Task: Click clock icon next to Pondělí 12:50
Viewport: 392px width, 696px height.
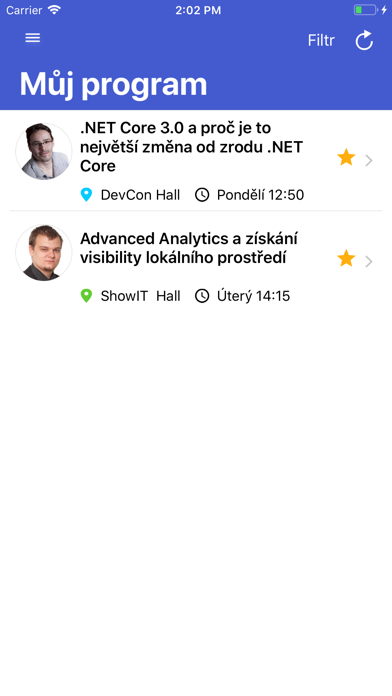Action: (x=202, y=195)
